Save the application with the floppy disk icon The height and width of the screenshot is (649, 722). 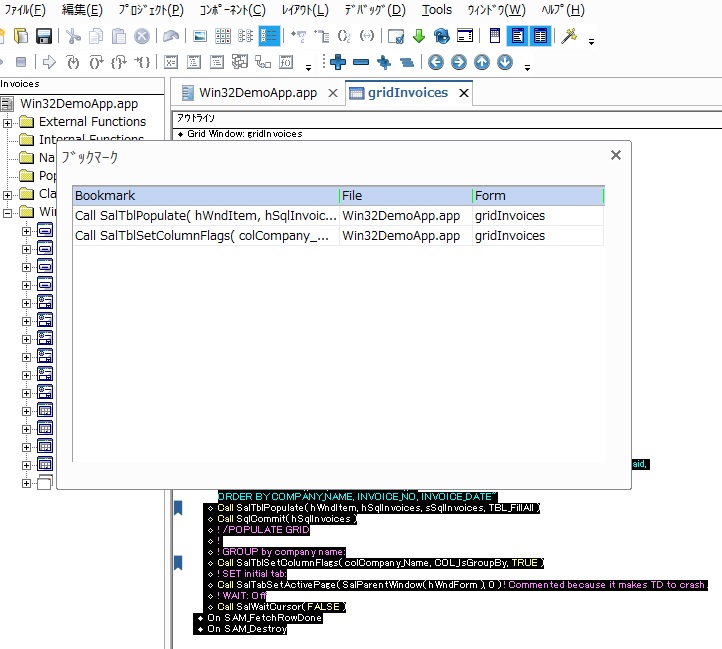click(x=44, y=36)
